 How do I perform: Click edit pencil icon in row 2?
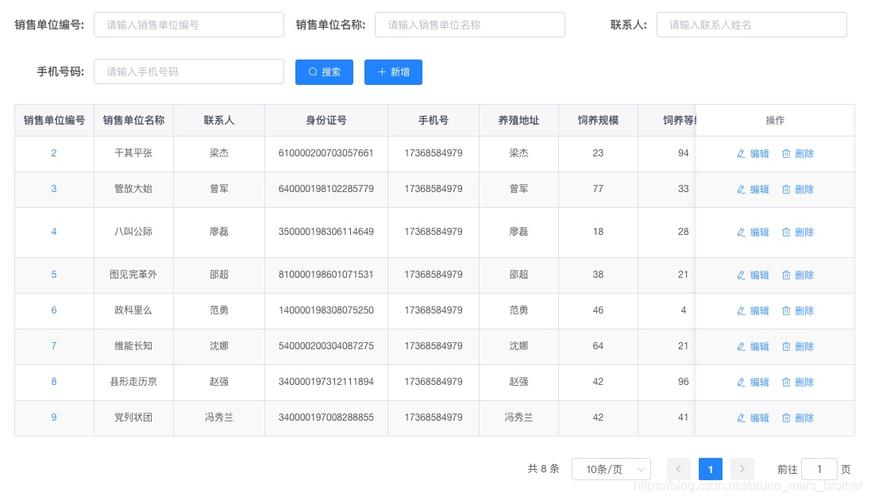741,154
